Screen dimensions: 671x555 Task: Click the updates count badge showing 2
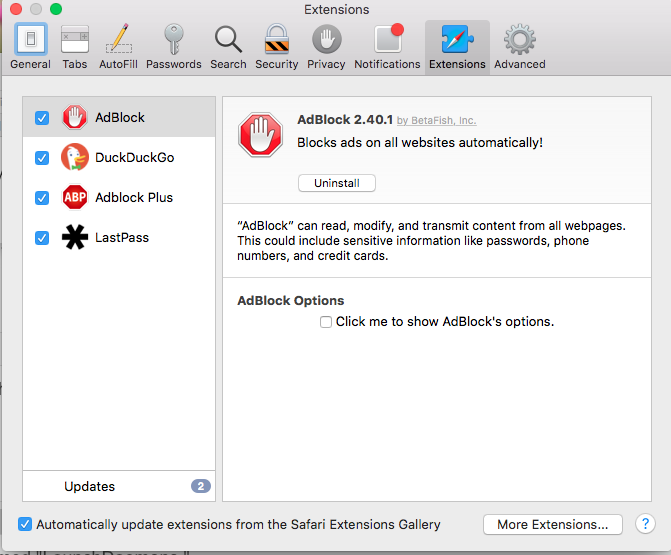pos(201,486)
